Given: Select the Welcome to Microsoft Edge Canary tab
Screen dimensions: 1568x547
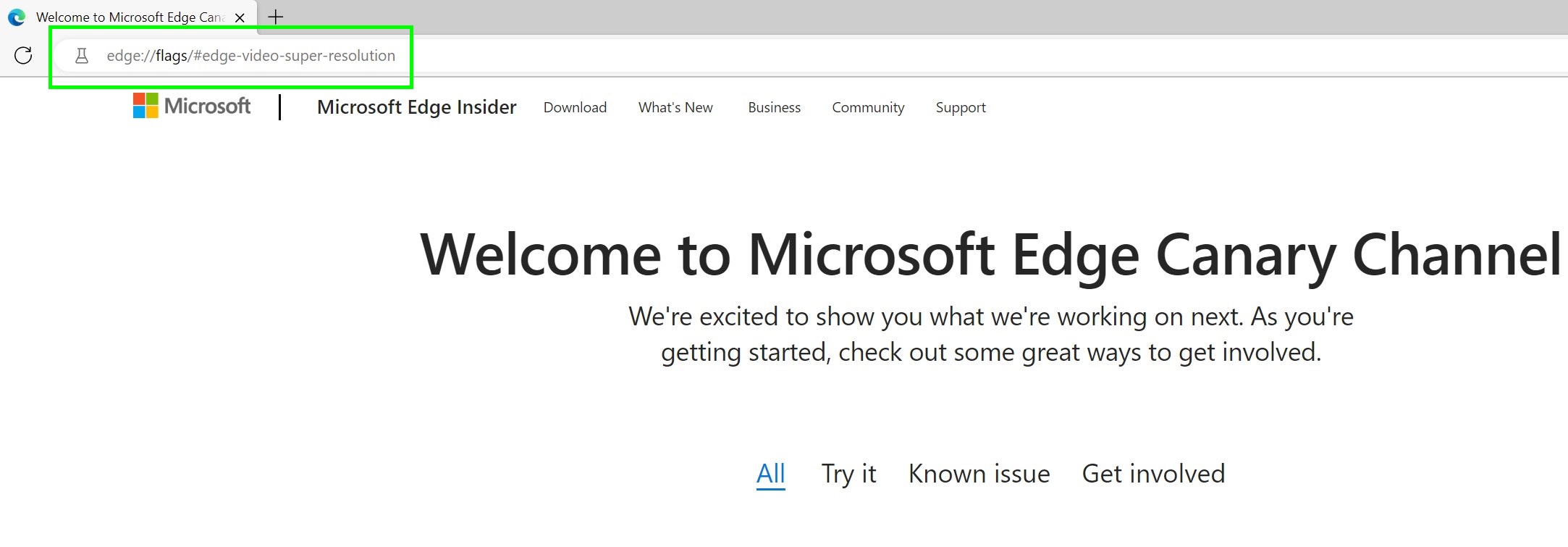Looking at the screenshot, I should [129, 17].
